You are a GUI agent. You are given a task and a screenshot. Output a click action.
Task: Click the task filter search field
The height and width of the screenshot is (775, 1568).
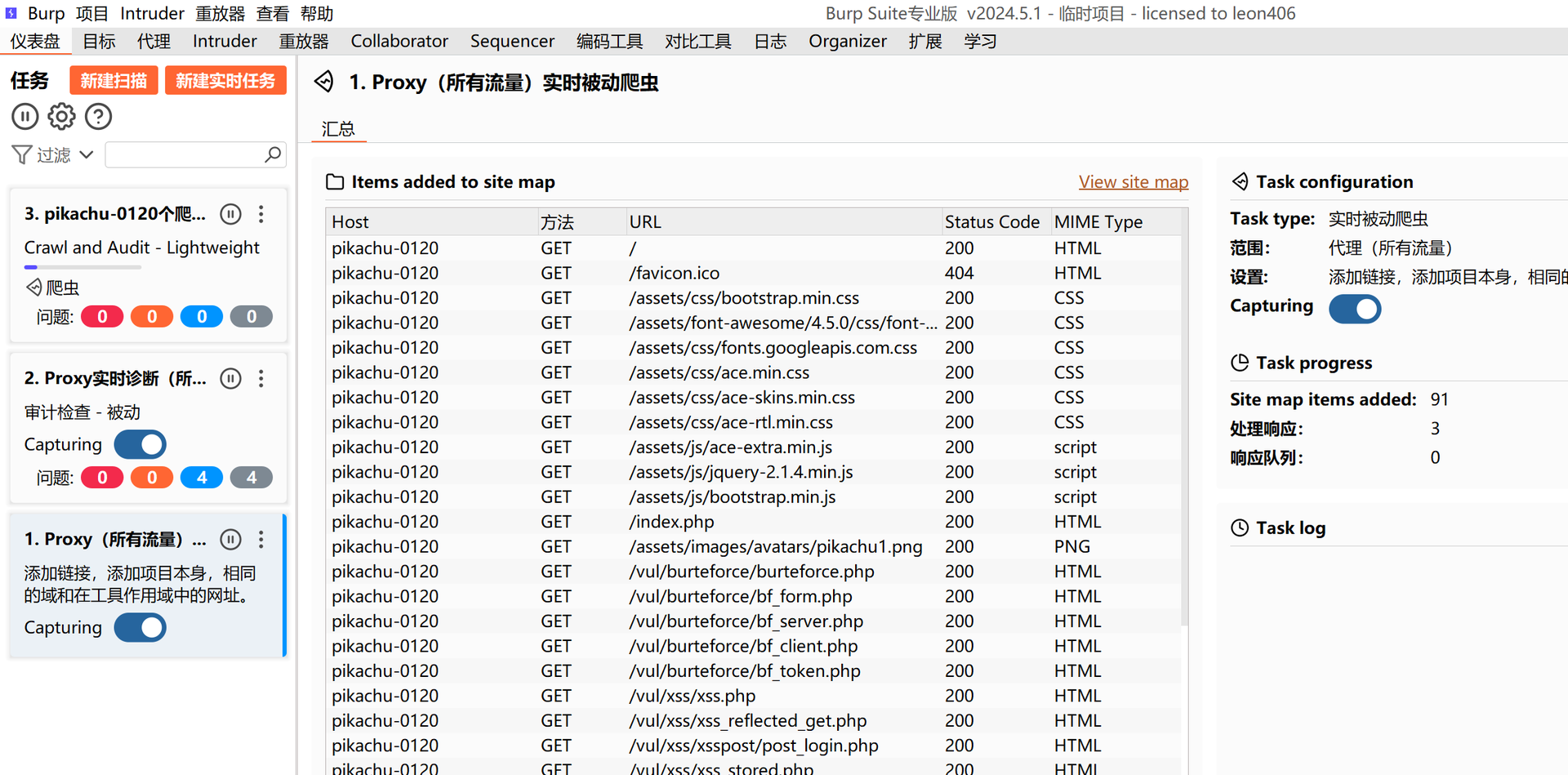pyautogui.click(x=196, y=154)
